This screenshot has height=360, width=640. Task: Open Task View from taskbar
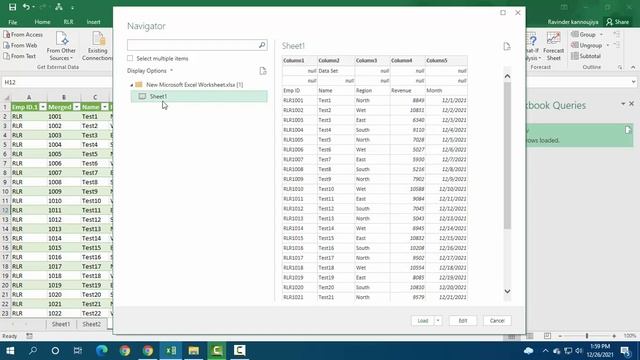pyautogui.click(x=78, y=351)
